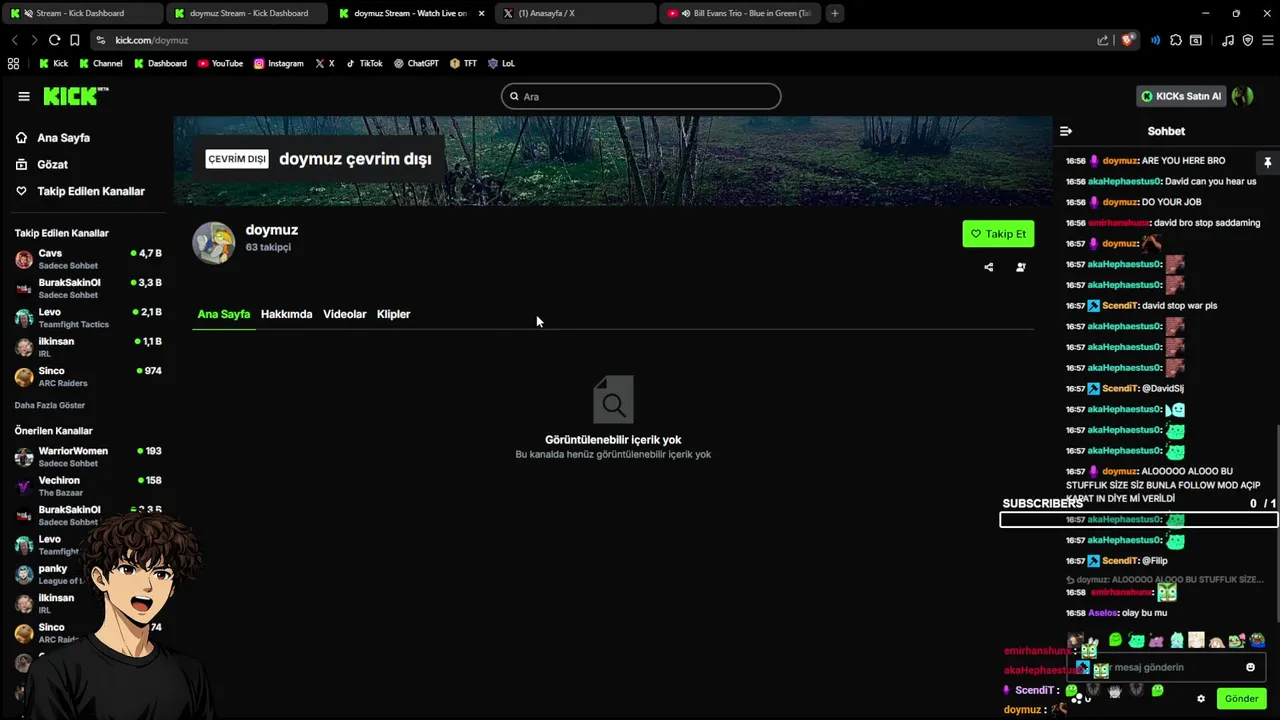1280x720 pixels.
Task: Send message with Gönder button
Action: 1241,699
